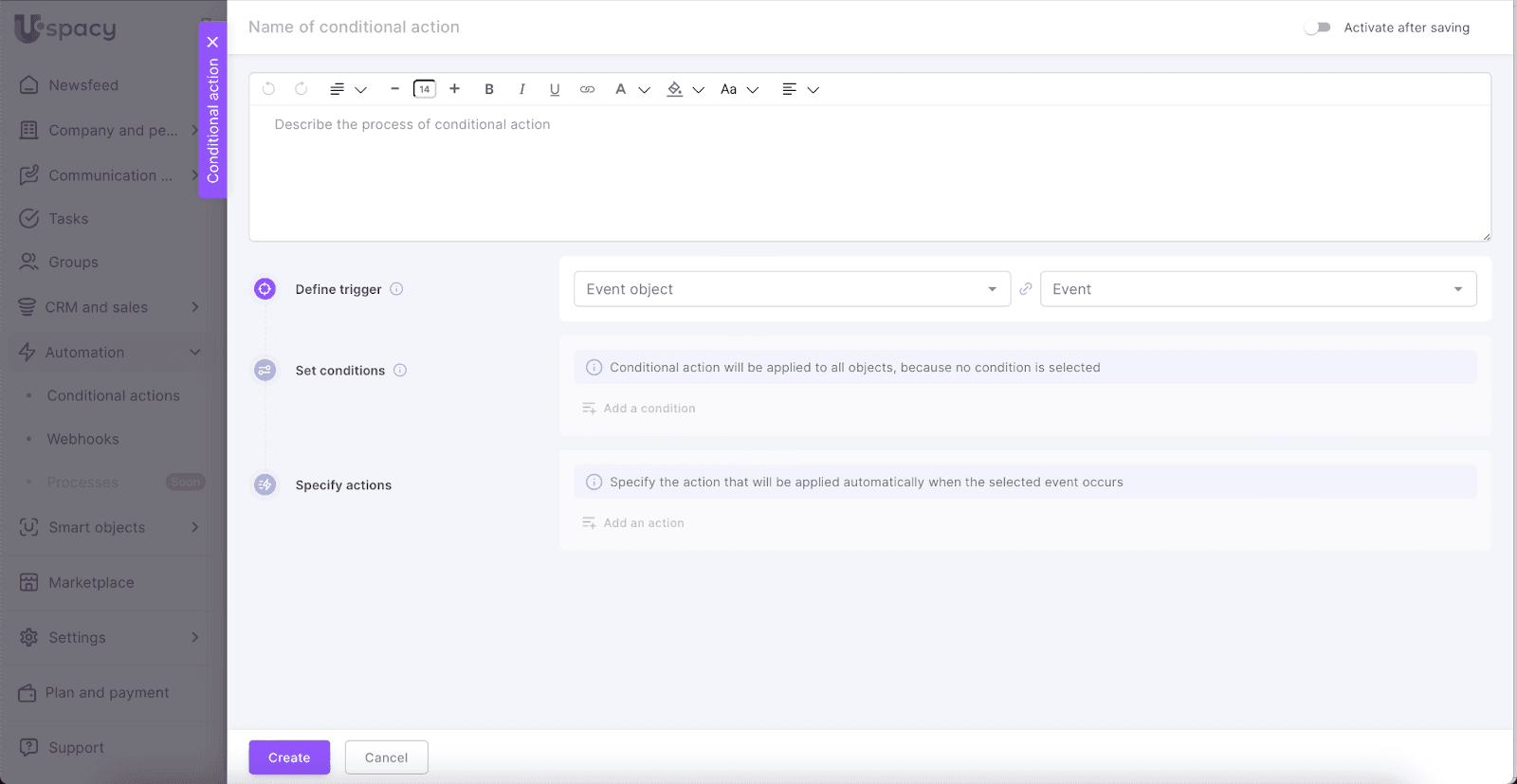
Task: Click the insert link icon in the toolbar
Action: pyautogui.click(x=588, y=89)
